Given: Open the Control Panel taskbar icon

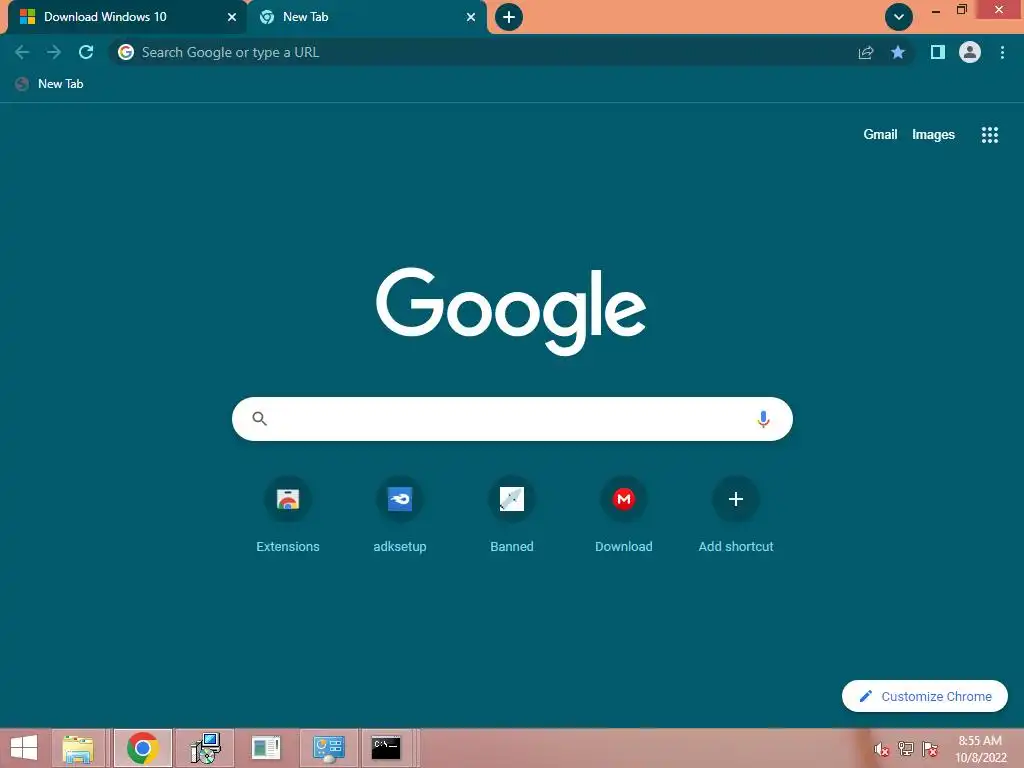Looking at the screenshot, I should click(328, 748).
